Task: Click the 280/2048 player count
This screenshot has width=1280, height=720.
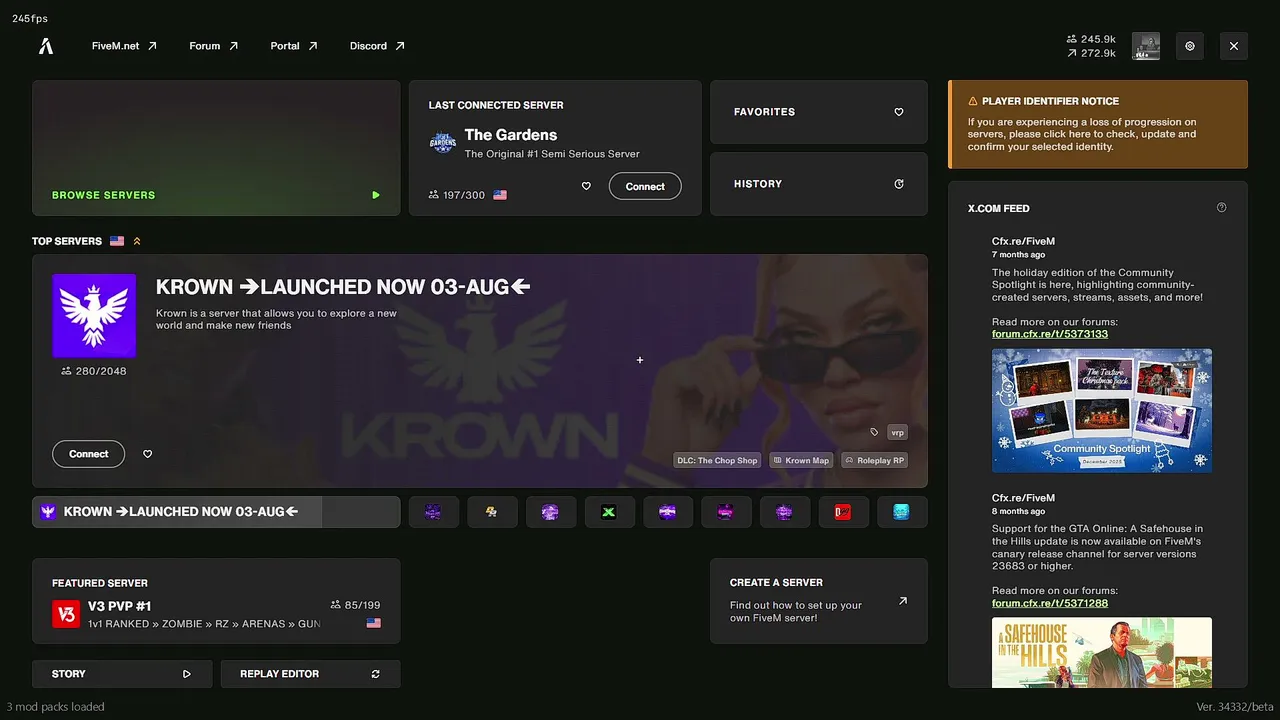Action: pyautogui.click(x=94, y=371)
